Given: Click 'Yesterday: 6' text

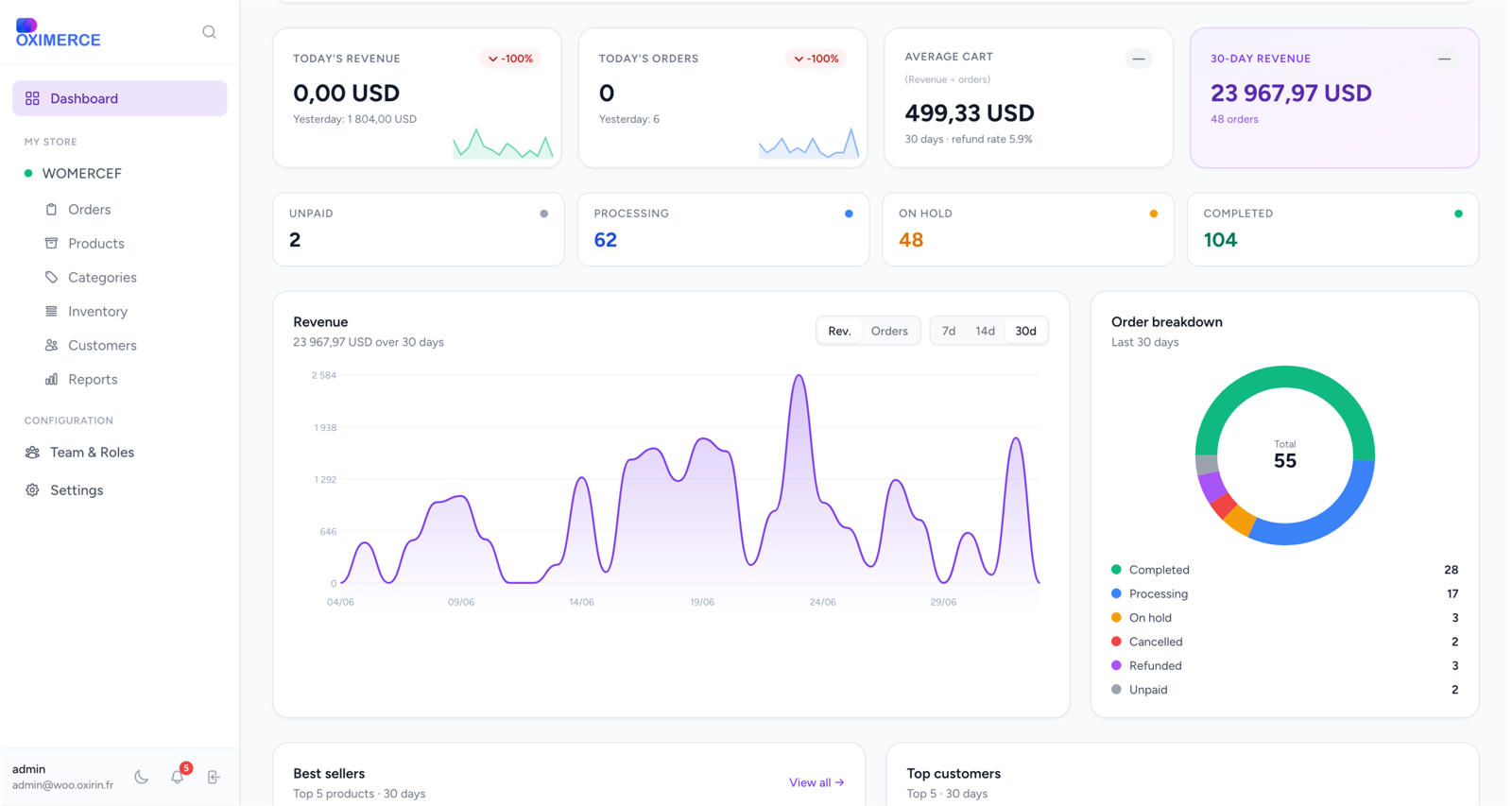Looking at the screenshot, I should click(629, 119).
